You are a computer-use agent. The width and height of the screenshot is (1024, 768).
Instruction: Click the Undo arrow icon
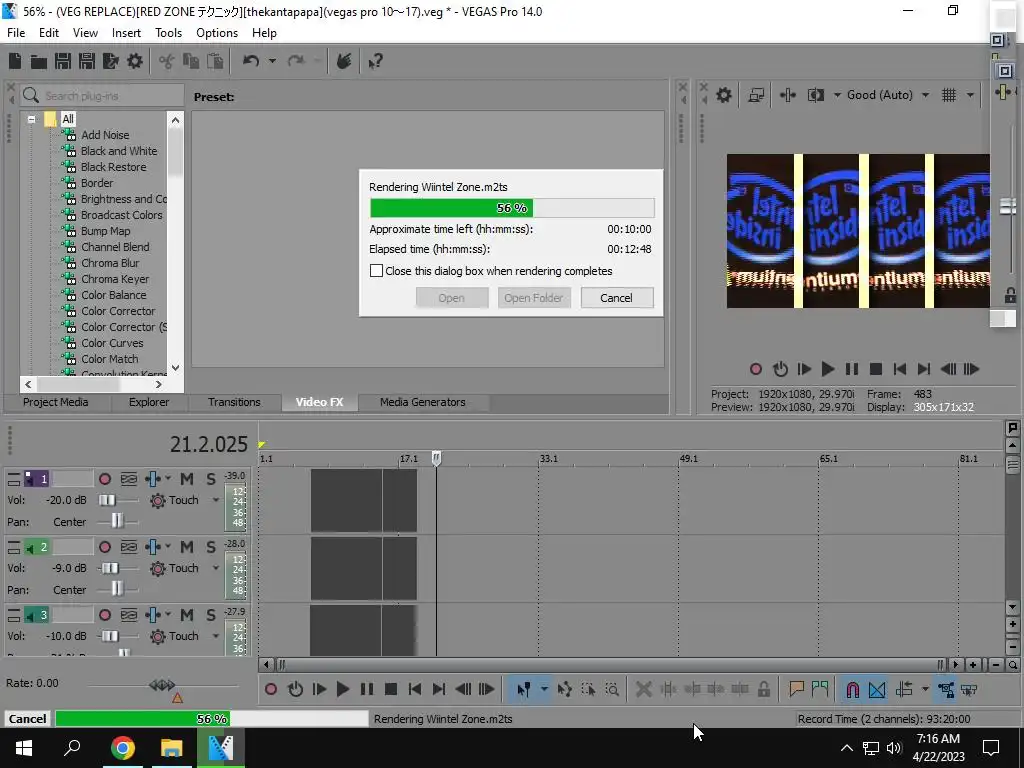point(251,61)
